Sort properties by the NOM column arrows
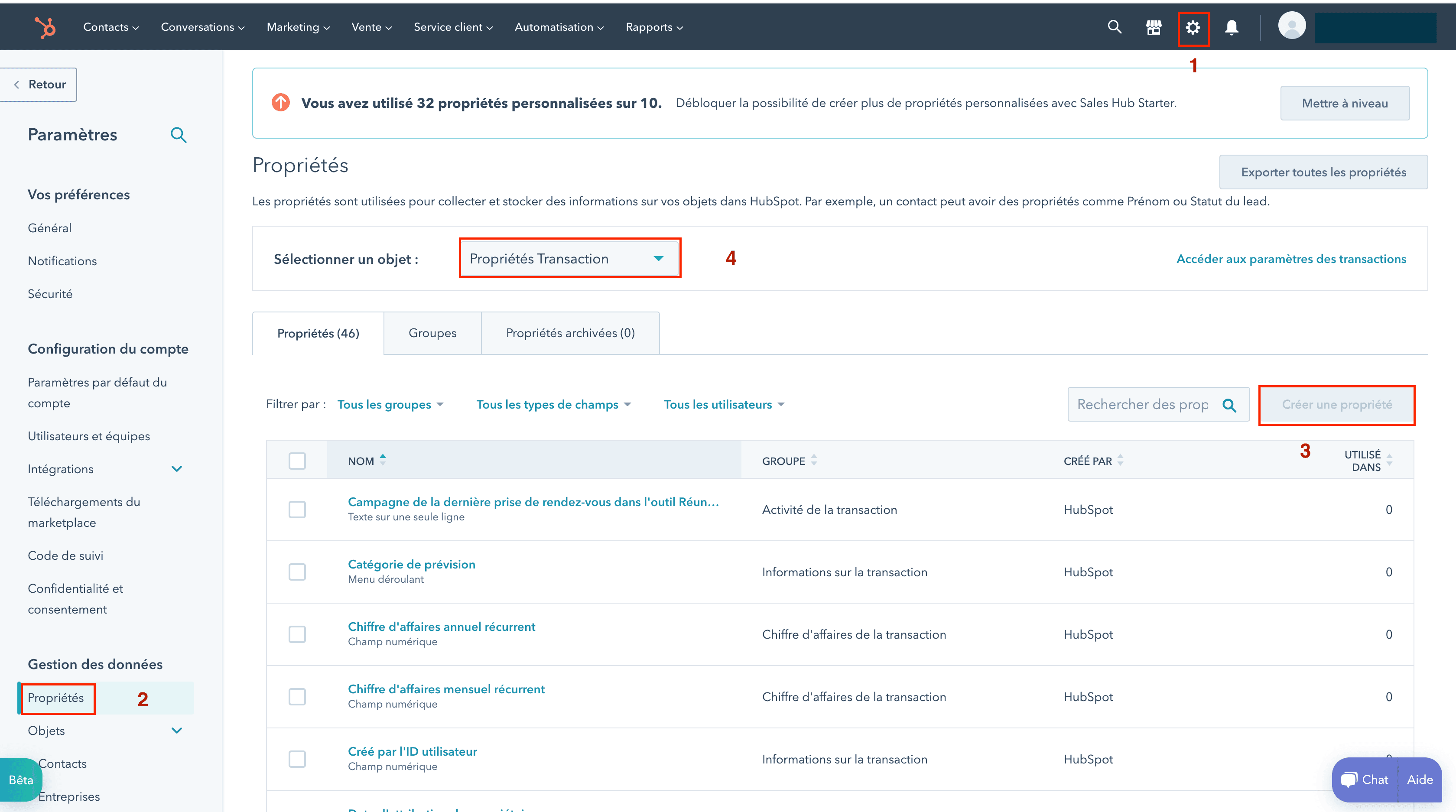This screenshot has height=812, width=1456. [383, 460]
